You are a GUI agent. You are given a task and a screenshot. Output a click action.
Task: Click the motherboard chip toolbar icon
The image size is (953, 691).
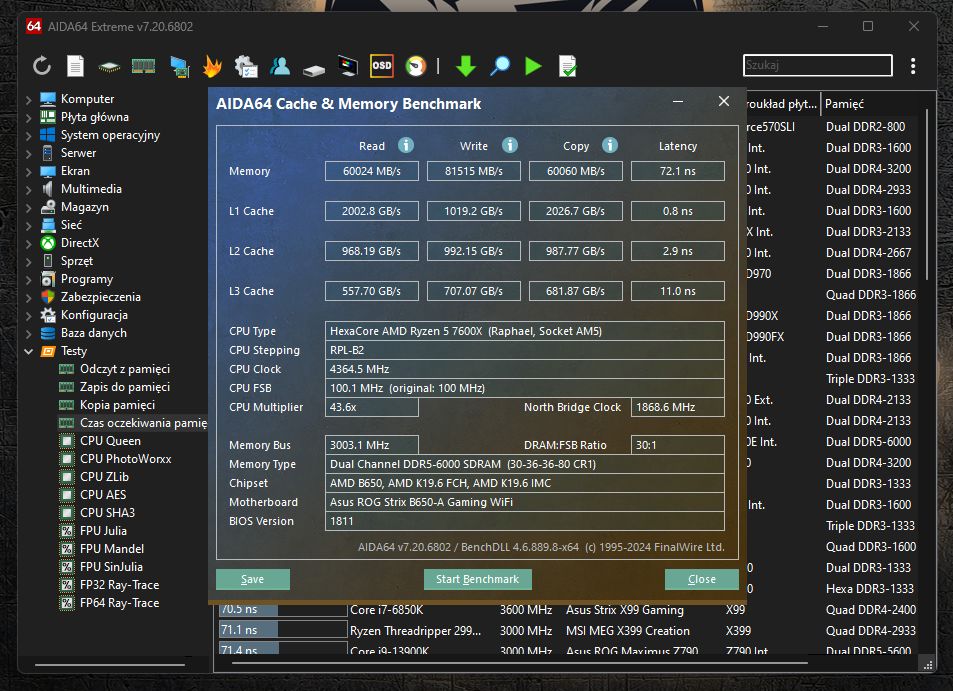(109, 66)
